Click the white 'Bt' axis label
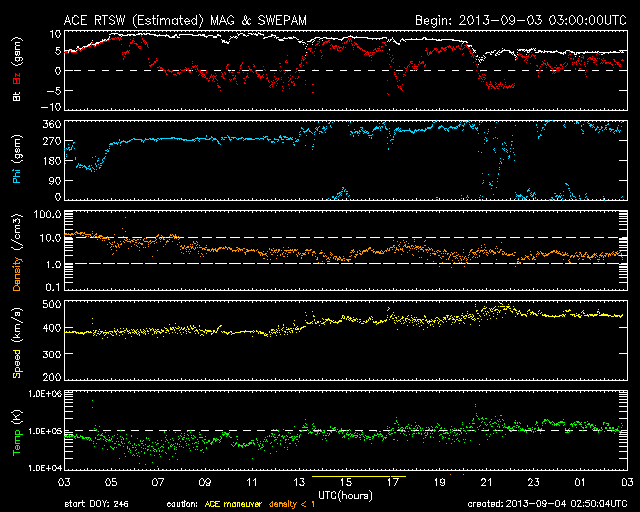The height and width of the screenshot is (512, 640). [x=17, y=96]
